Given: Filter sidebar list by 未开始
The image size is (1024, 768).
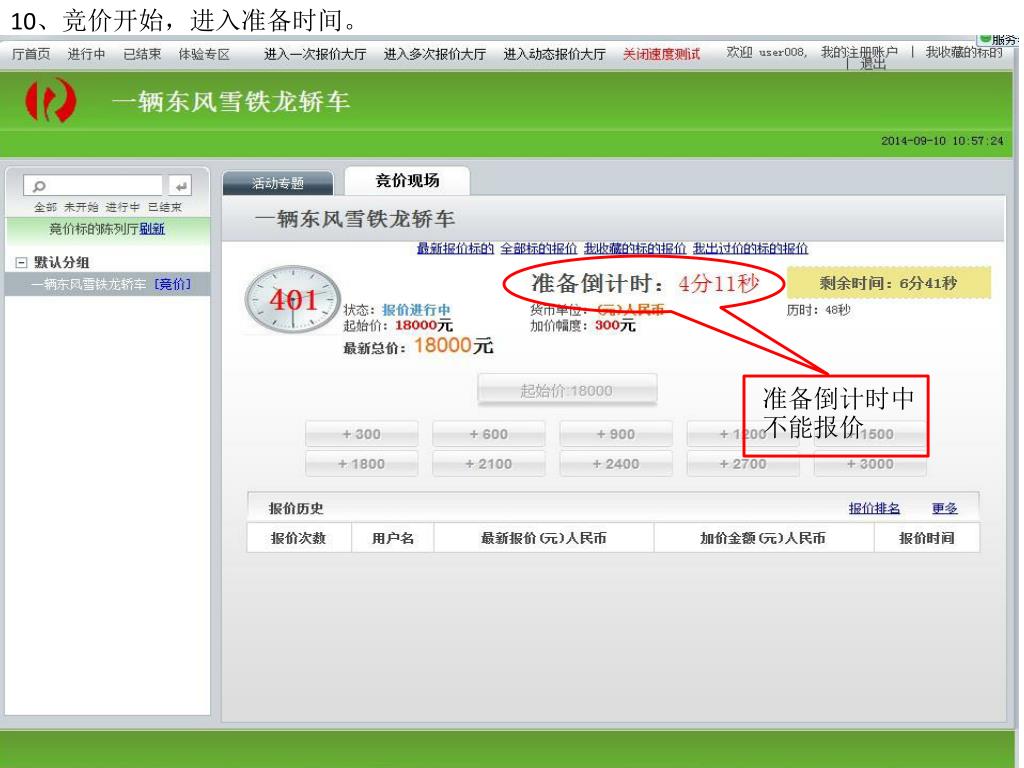Looking at the screenshot, I should [x=81, y=207].
